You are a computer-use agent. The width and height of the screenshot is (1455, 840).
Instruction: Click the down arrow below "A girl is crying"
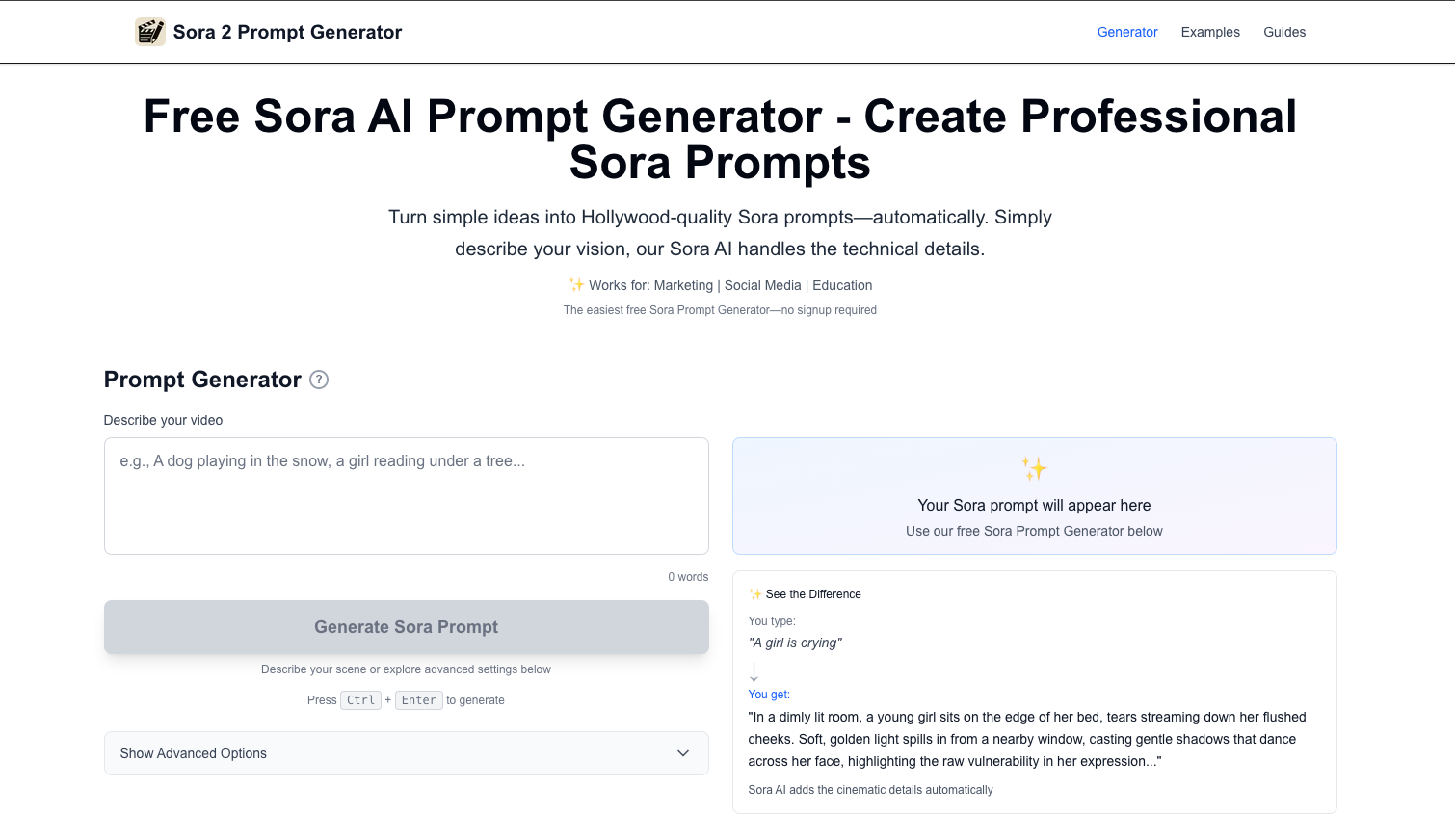coord(754,670)
